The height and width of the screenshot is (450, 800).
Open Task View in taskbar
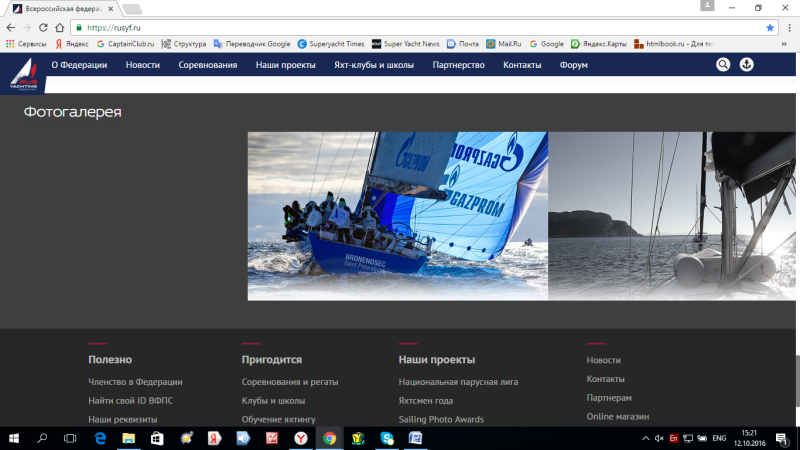tap(70, 438)
